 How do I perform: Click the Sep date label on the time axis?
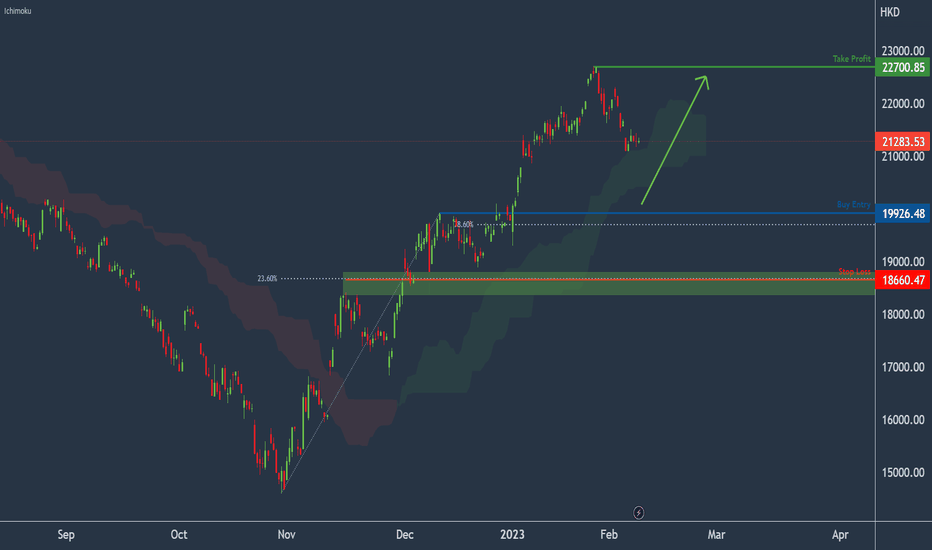(66, 535)
